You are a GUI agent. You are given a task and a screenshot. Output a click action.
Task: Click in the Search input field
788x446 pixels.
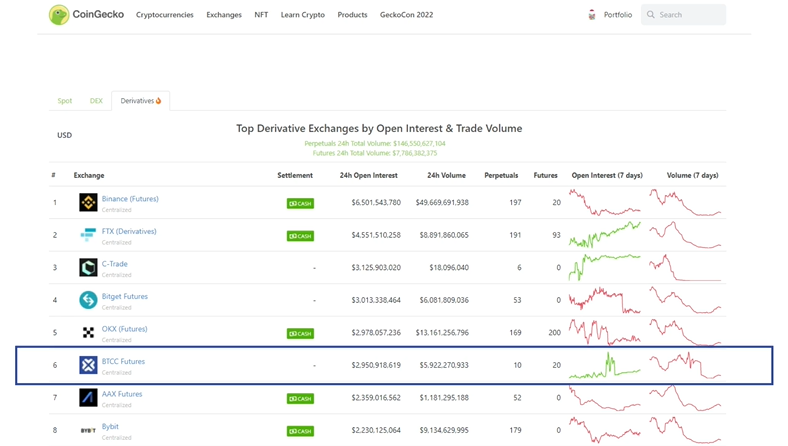point(683,15)
